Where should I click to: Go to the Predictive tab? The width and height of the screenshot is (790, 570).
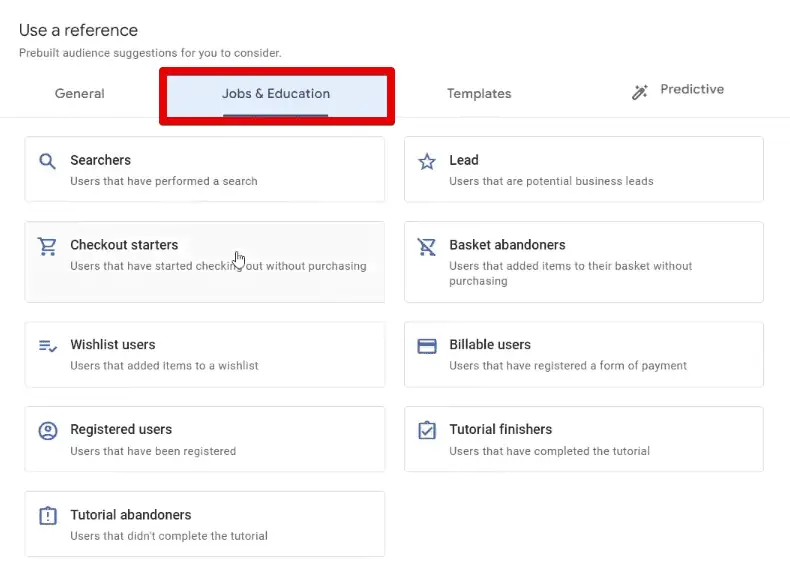[x=691, y=90]
